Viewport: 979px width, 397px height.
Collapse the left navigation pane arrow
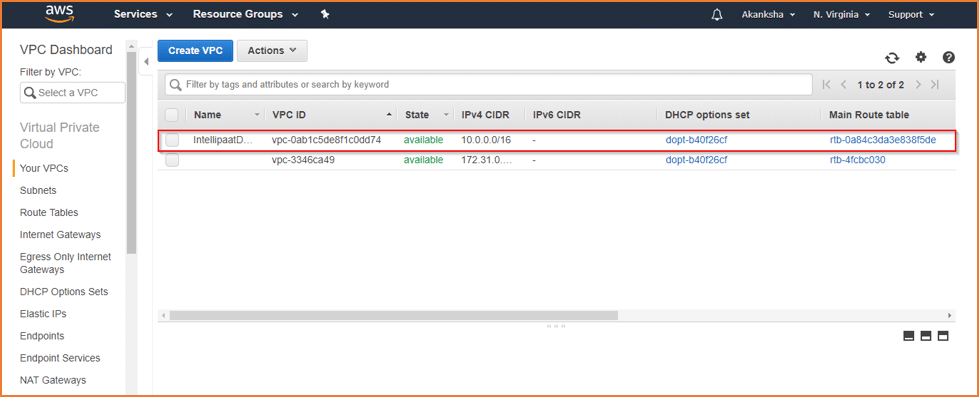pyautogui.click(x=146, y=61)
